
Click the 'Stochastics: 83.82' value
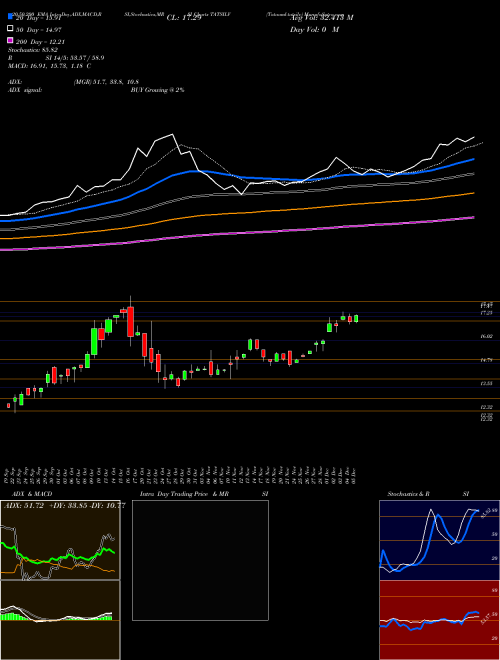click(x=33, y=50)
